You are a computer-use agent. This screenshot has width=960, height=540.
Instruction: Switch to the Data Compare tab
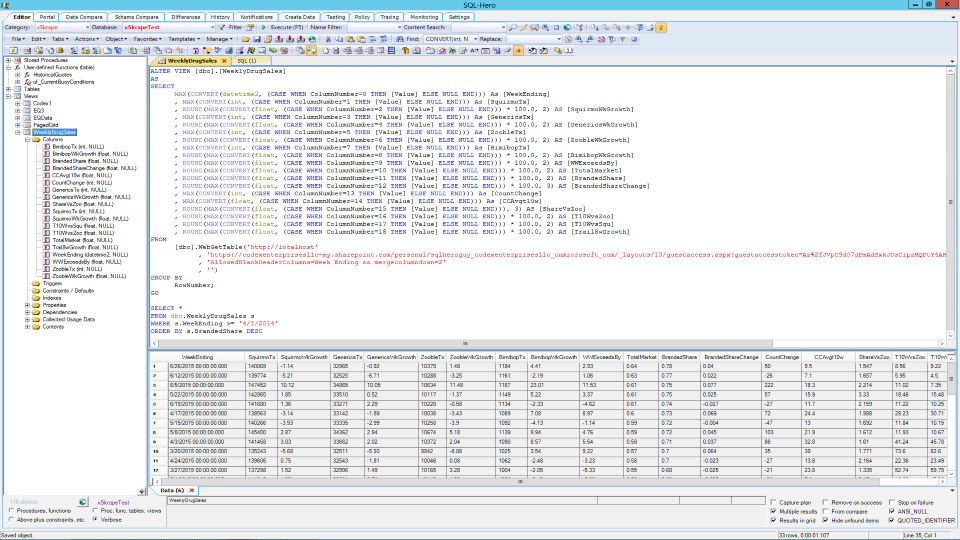pyautogui.click(x=84, y=17)
